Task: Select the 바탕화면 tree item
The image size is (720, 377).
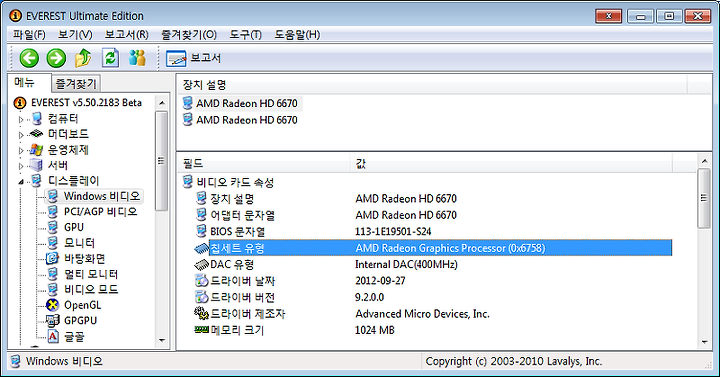Action: pos(84,259)
